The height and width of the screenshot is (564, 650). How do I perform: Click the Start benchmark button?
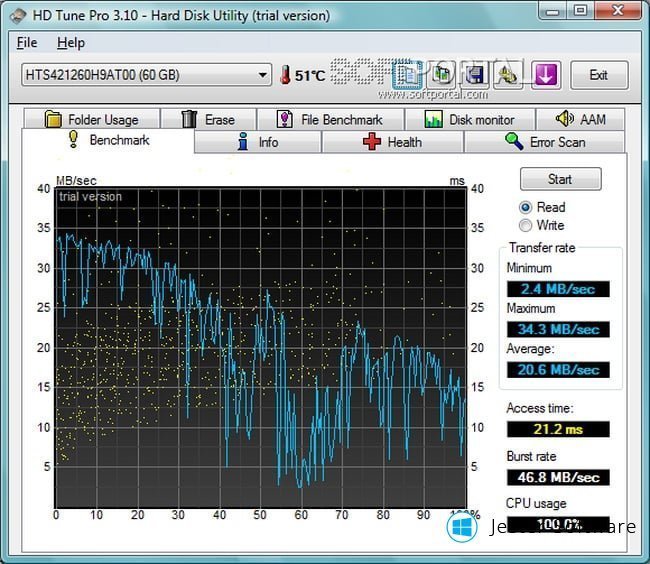coord(560,179)
